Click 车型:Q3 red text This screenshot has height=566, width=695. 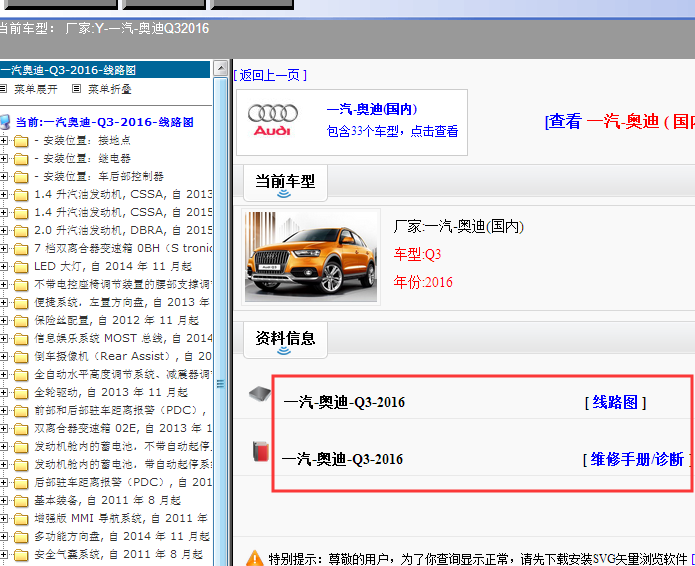pos(417,254)
